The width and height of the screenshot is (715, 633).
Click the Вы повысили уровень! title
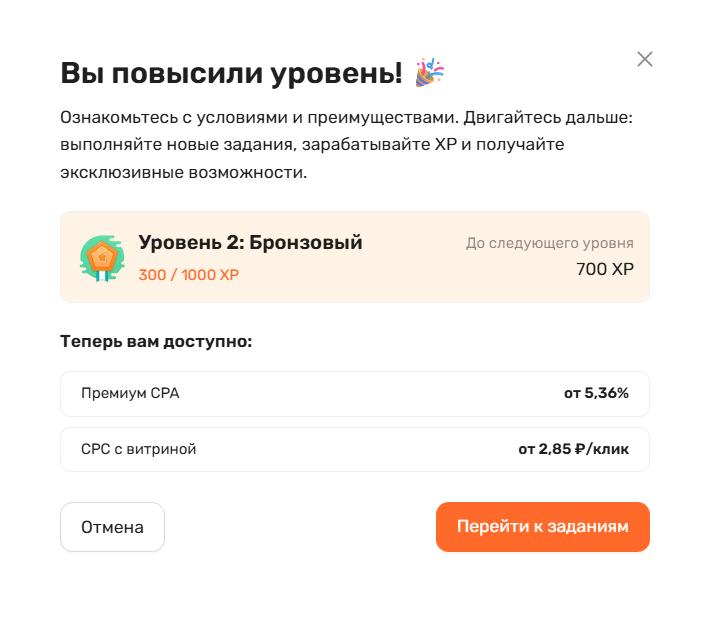[231, 73]
